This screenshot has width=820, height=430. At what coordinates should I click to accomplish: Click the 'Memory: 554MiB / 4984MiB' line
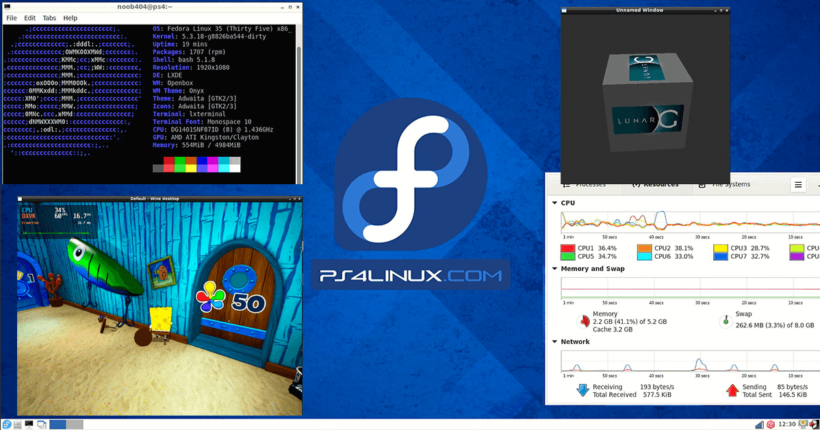196,145
